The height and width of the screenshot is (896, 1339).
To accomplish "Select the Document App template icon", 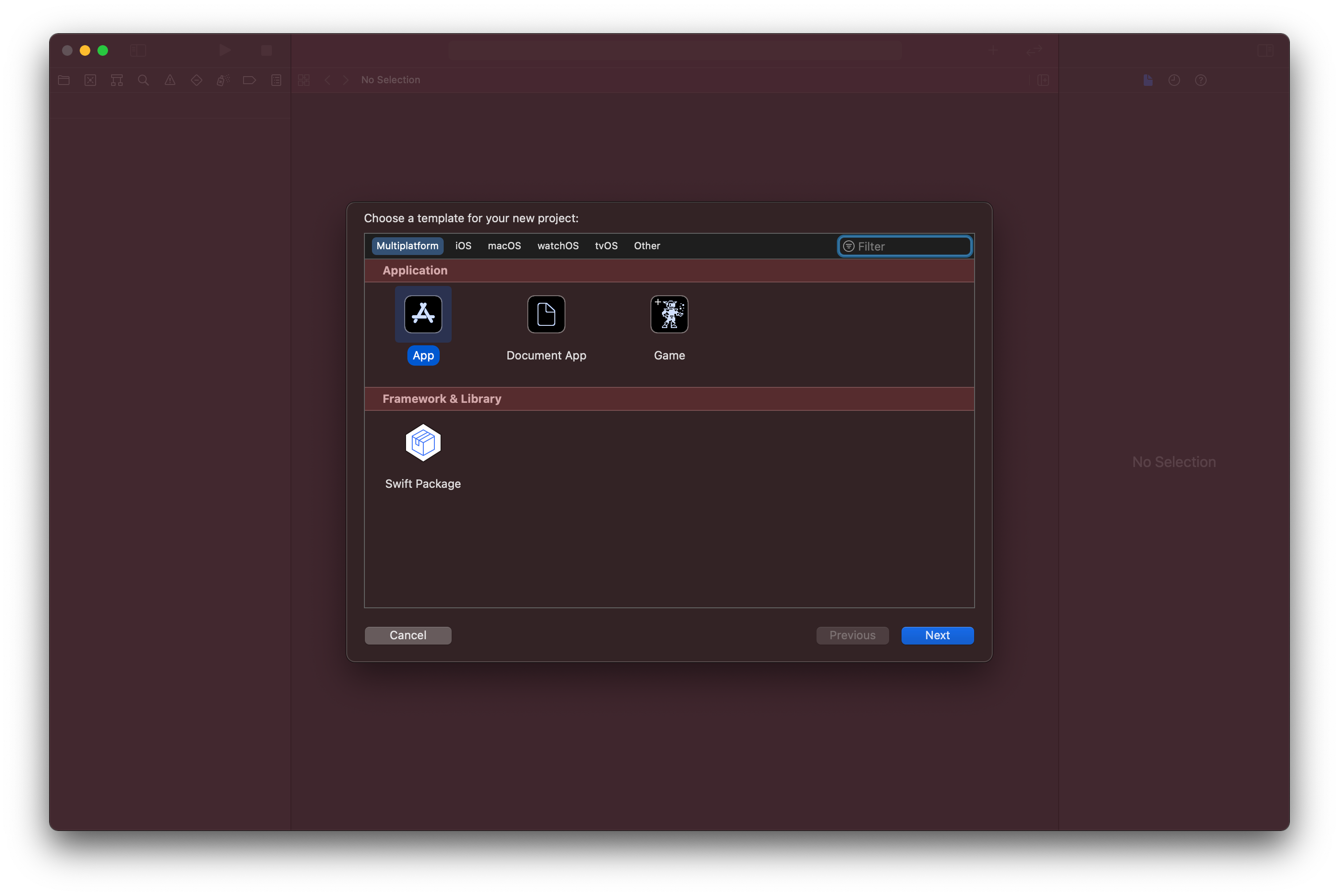I will pos(546,314).
